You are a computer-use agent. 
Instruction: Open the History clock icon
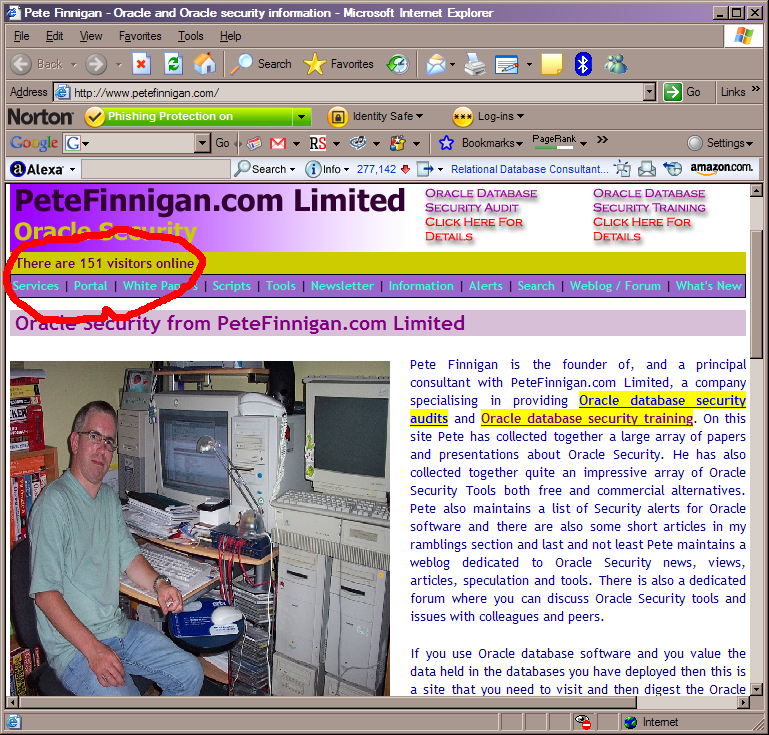(398, 64)
